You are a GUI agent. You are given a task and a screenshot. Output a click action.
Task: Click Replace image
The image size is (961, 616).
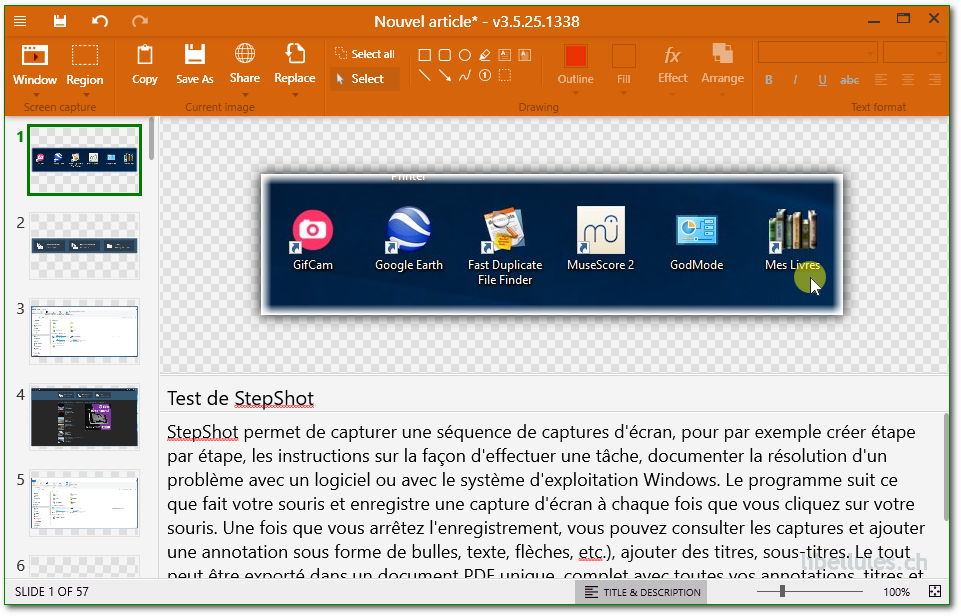pos(295,64)
